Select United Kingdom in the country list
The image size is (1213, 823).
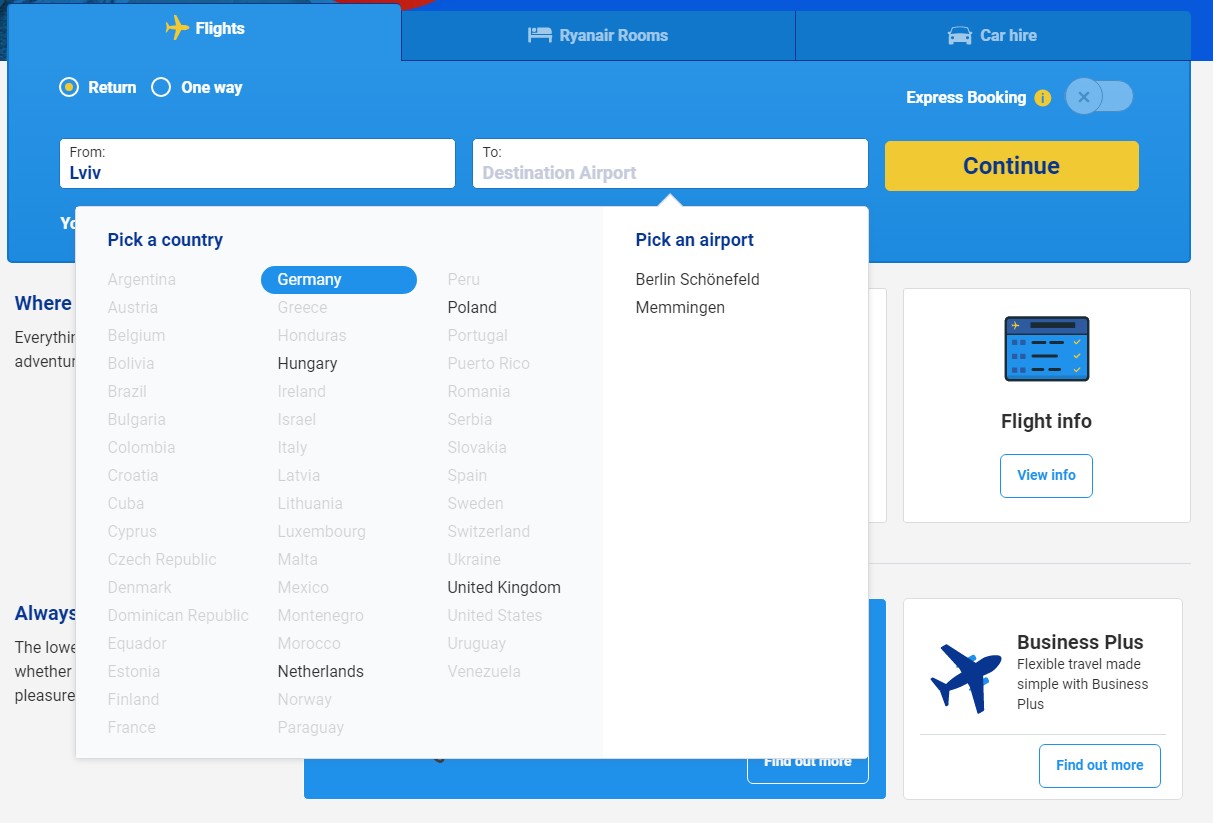tap(504, 588)
